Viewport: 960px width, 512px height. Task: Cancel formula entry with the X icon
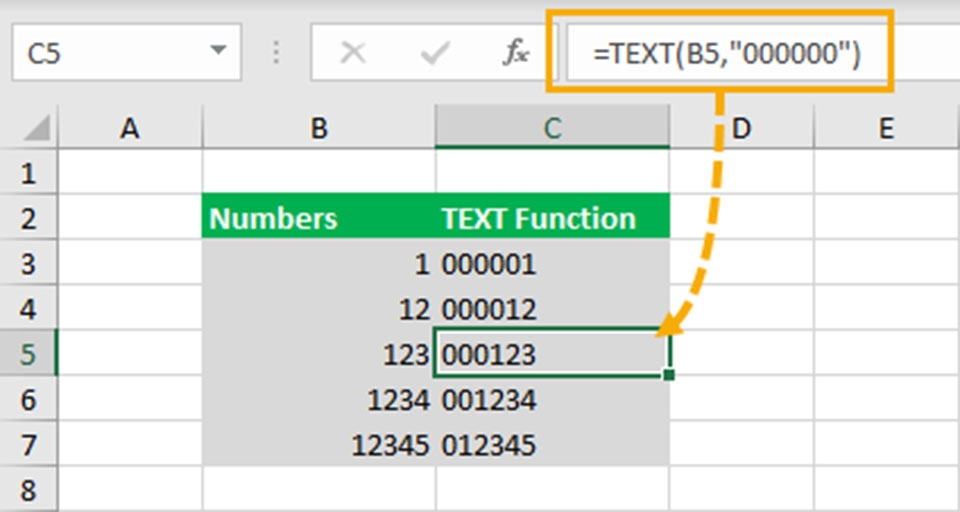point(353,53)
